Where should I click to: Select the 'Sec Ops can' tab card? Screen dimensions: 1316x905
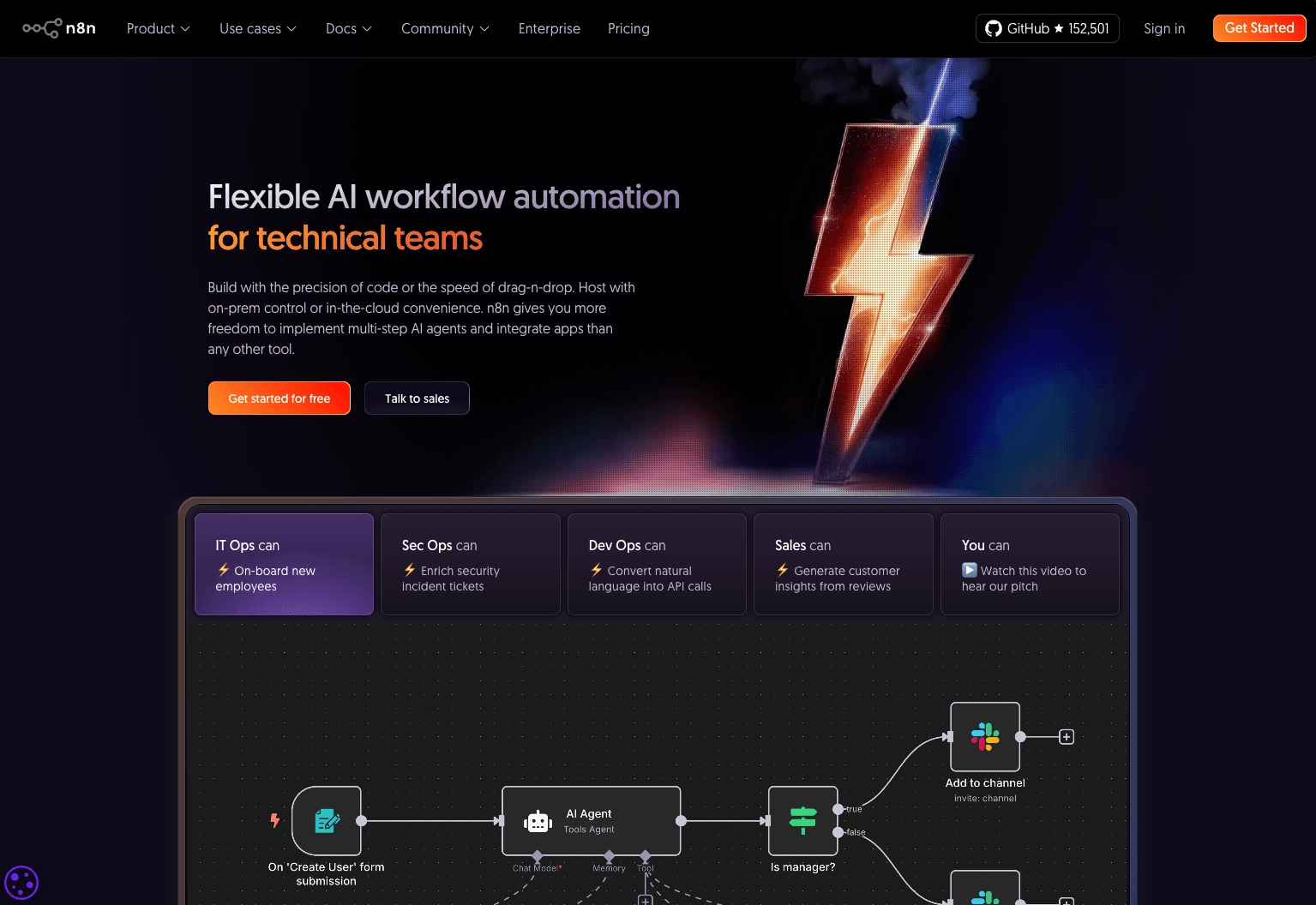[470, 564]
